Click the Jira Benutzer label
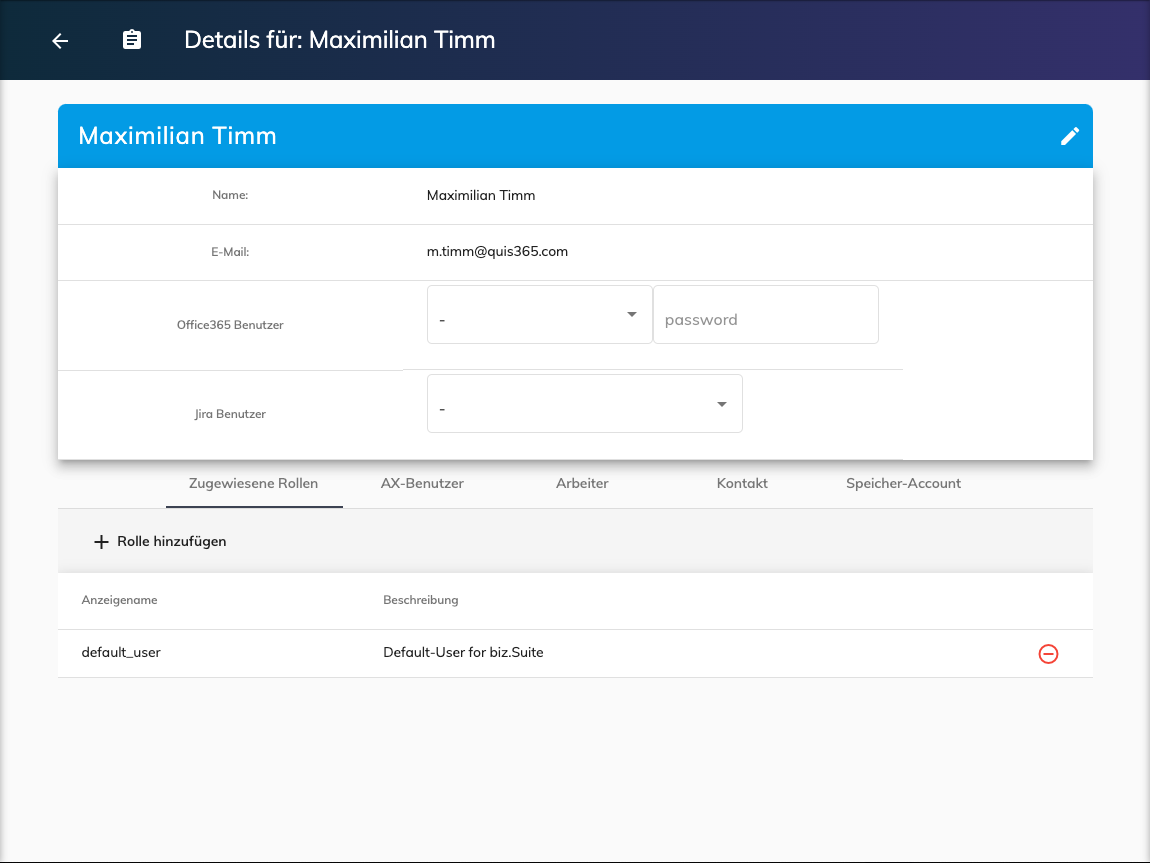This screenshot has height=863, width=1150. click(230, 414)
